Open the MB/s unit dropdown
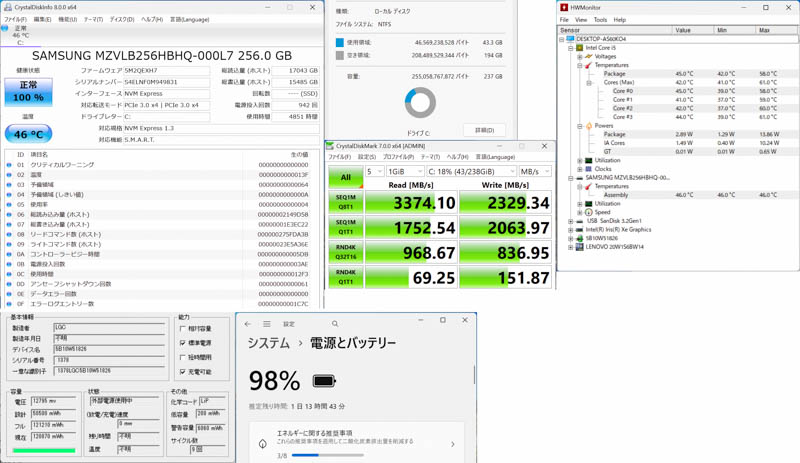800x463 pixels. coord(535,172)
